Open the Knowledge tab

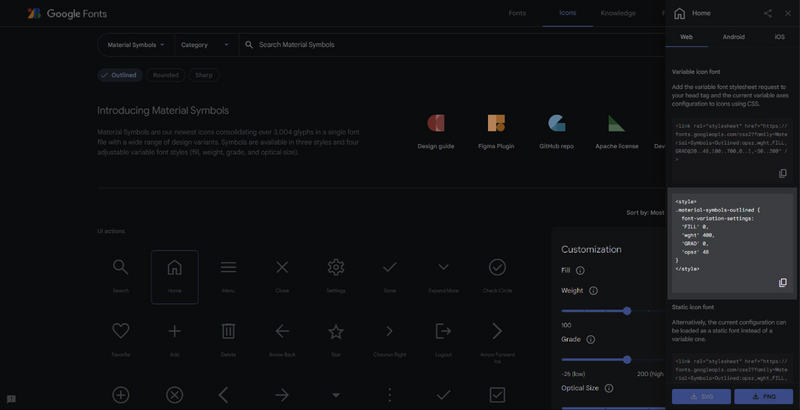(618, 13)
